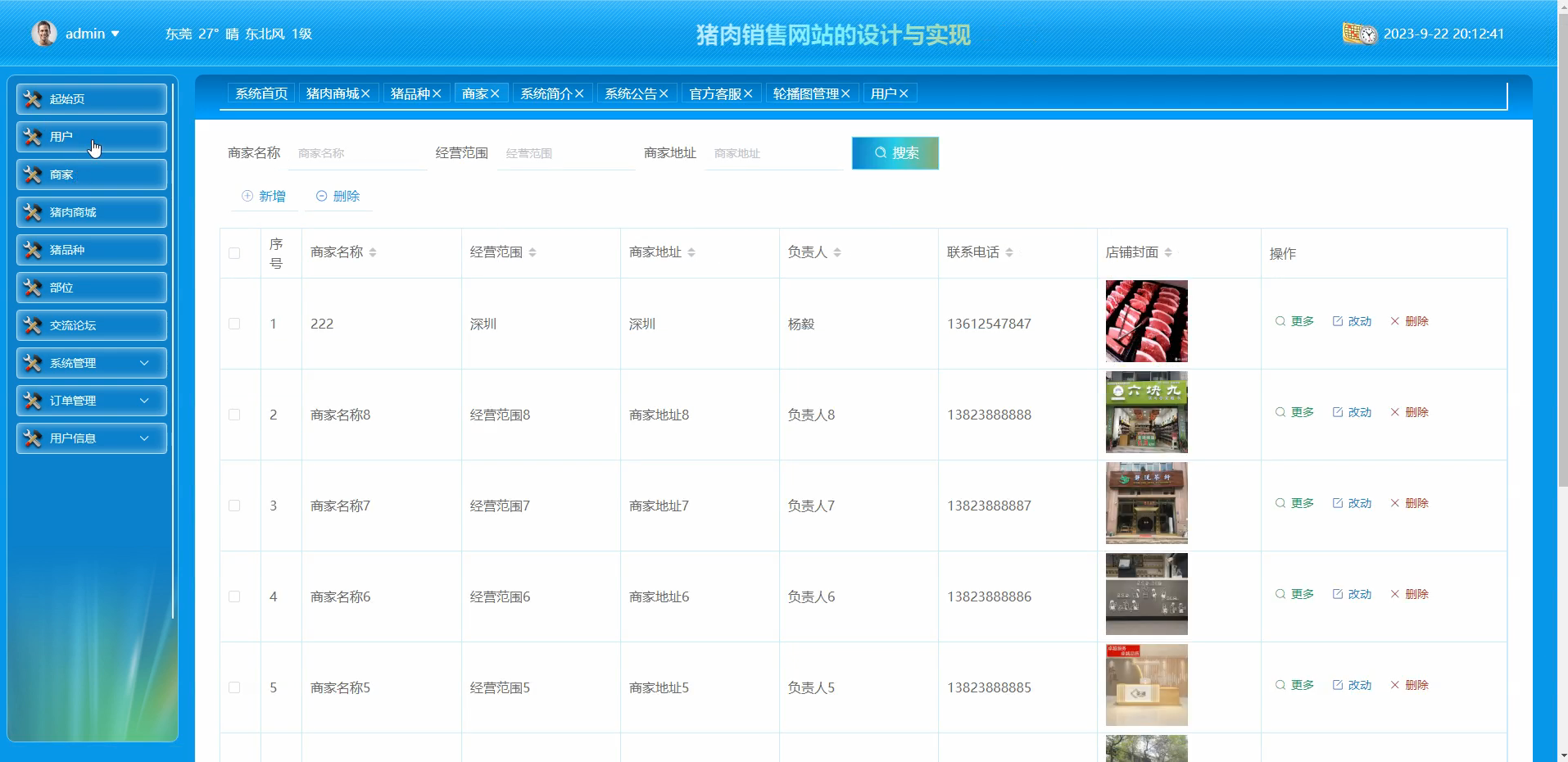Close the 猪品种 tab

click(x=437, y=93)
